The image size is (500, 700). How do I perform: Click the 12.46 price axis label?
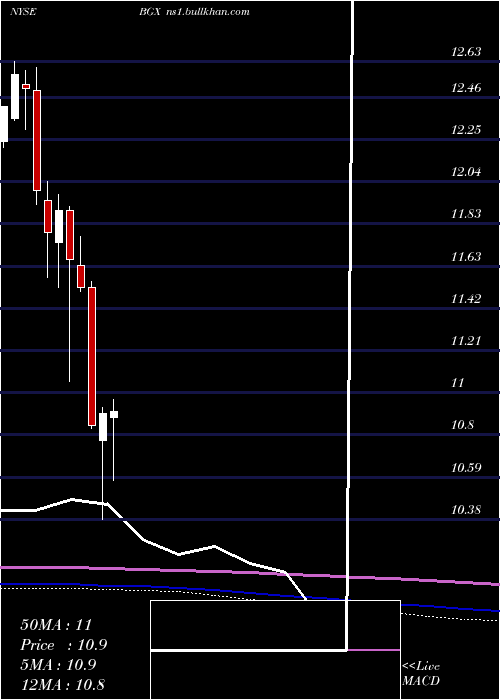466,88
